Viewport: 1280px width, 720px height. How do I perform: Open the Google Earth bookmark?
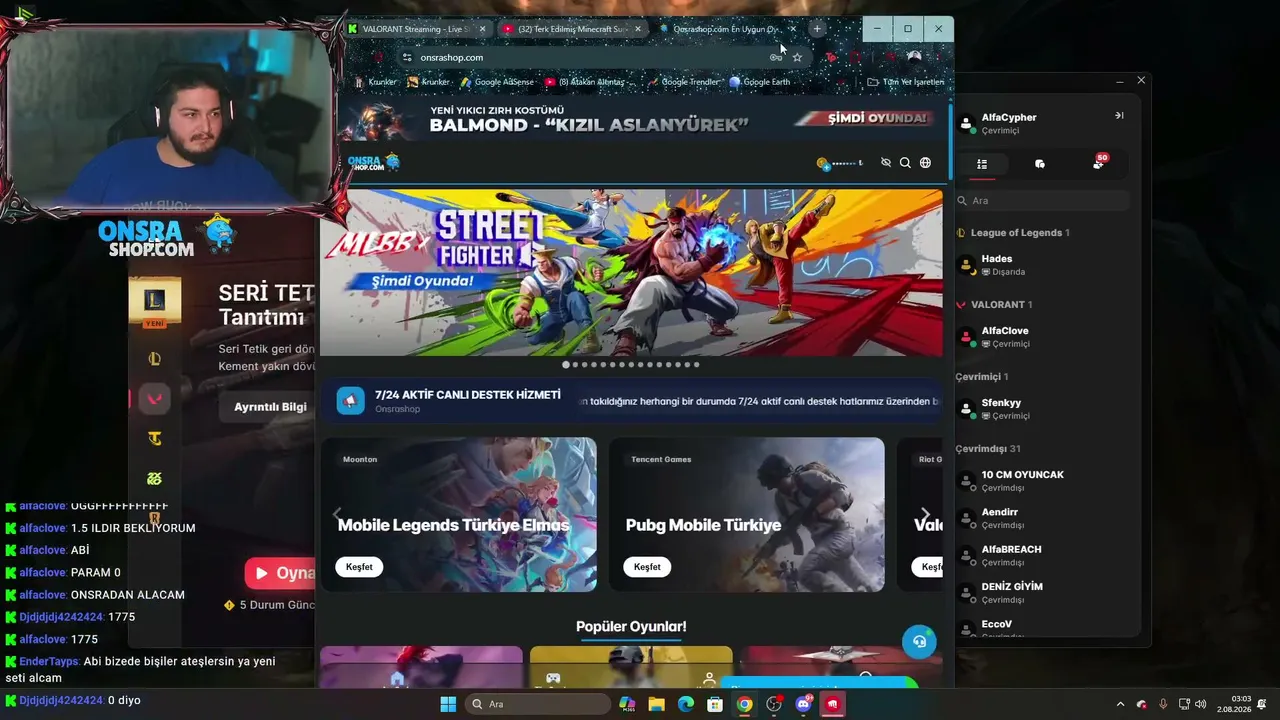pyautogui.click(x=760, y=82)
